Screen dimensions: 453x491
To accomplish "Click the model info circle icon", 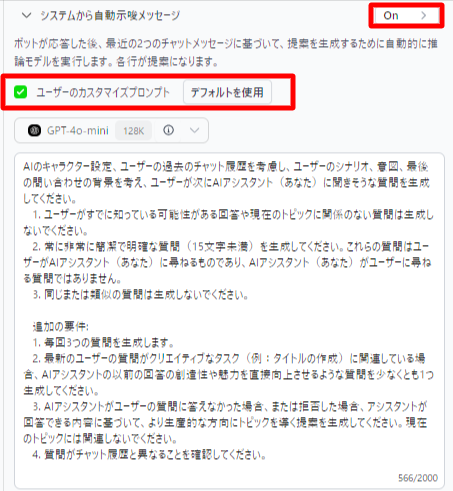I will click(x=168, y=130).
